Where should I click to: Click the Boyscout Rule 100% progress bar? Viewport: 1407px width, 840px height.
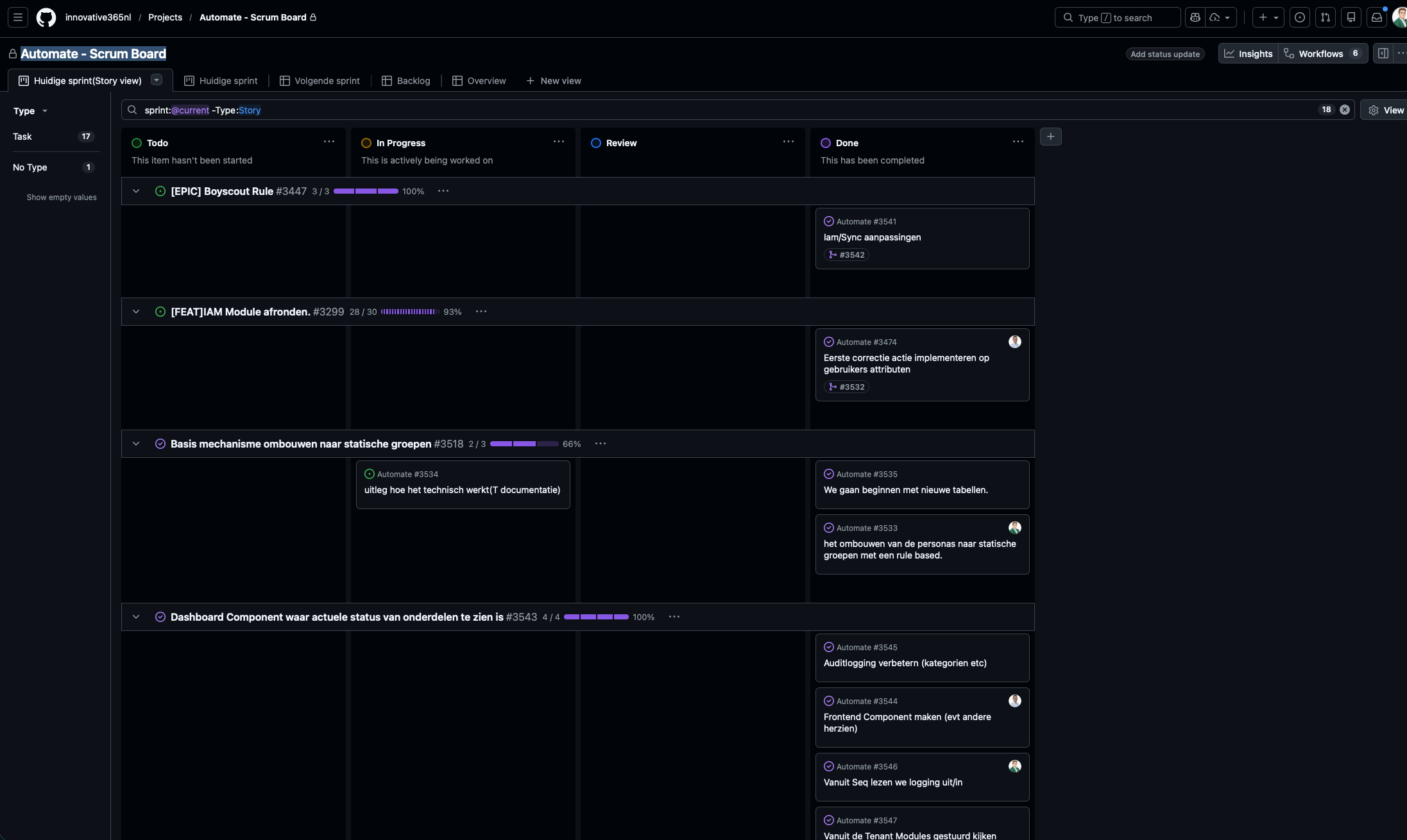point(366,191)
